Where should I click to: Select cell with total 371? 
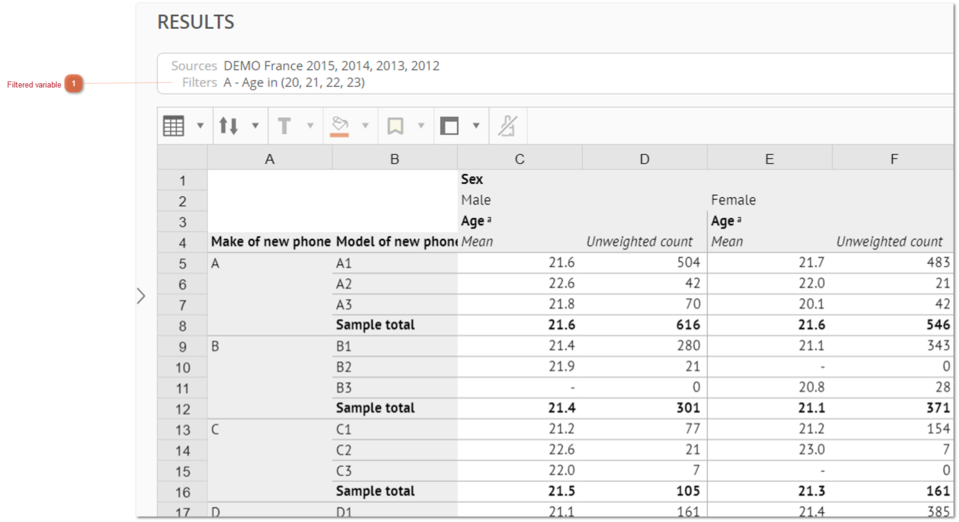(893, 408)
